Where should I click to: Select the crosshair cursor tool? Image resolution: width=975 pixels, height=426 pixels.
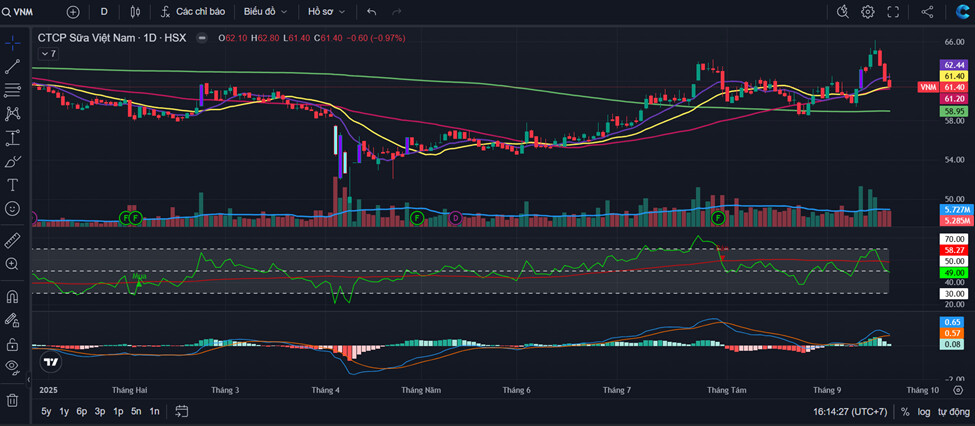point(13,42)
